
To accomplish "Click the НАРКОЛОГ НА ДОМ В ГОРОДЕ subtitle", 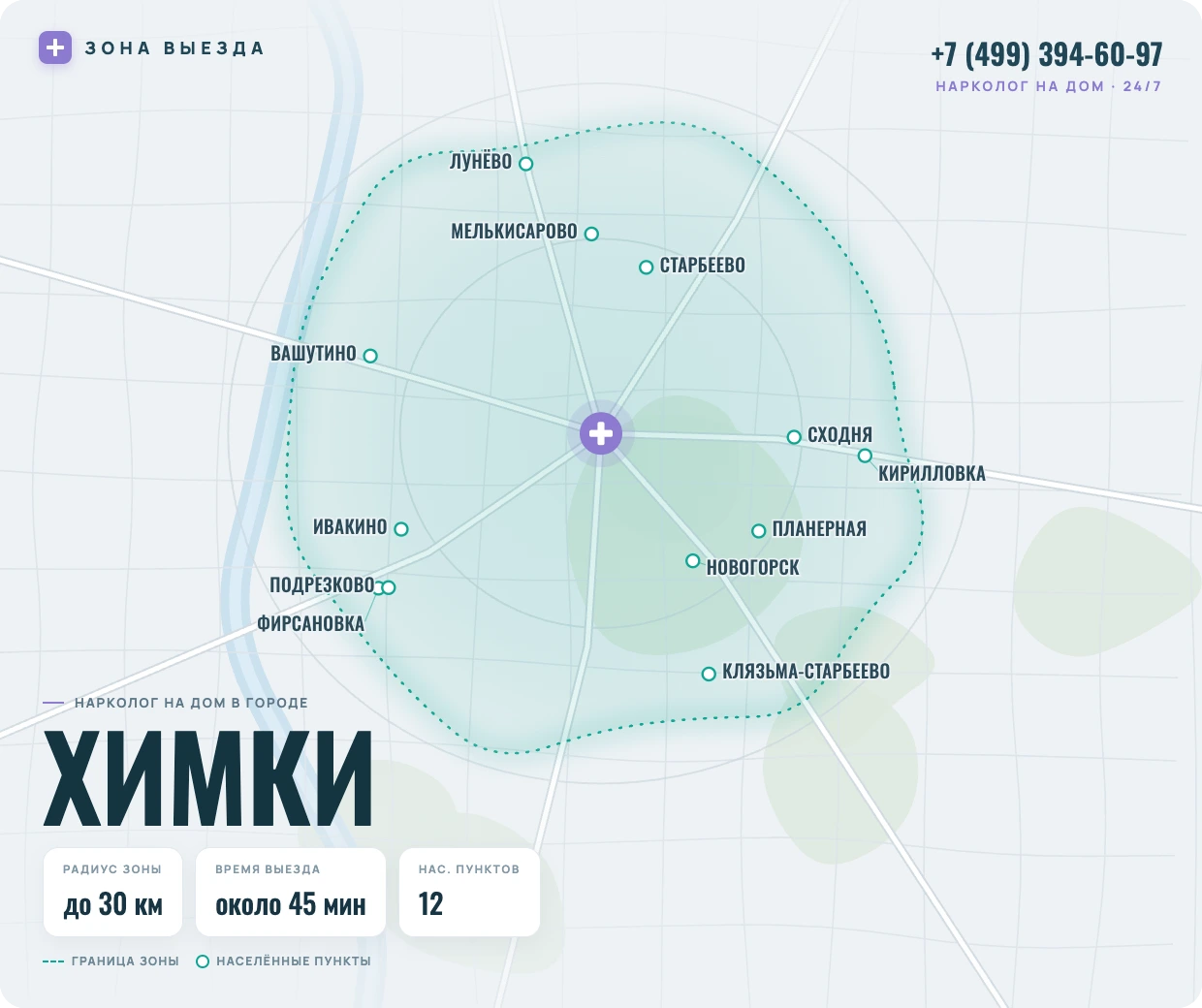I will (191, 703).
